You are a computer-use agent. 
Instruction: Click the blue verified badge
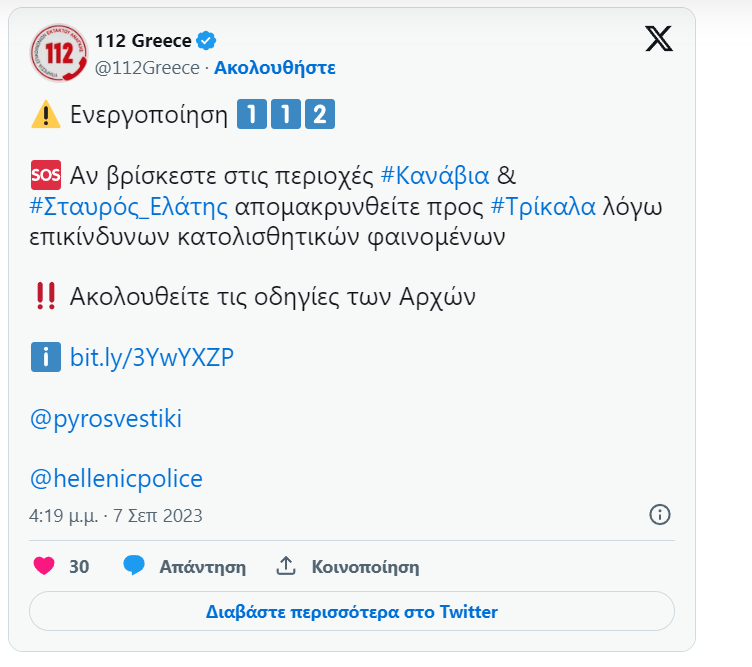(207, 41)
